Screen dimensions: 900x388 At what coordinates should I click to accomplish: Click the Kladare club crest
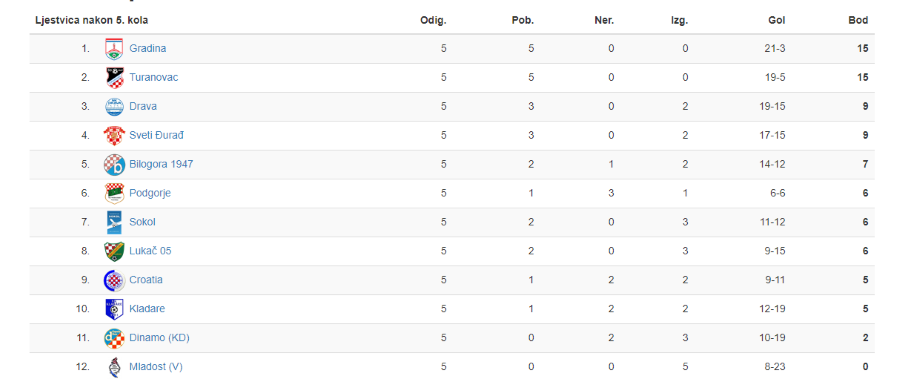114,309
